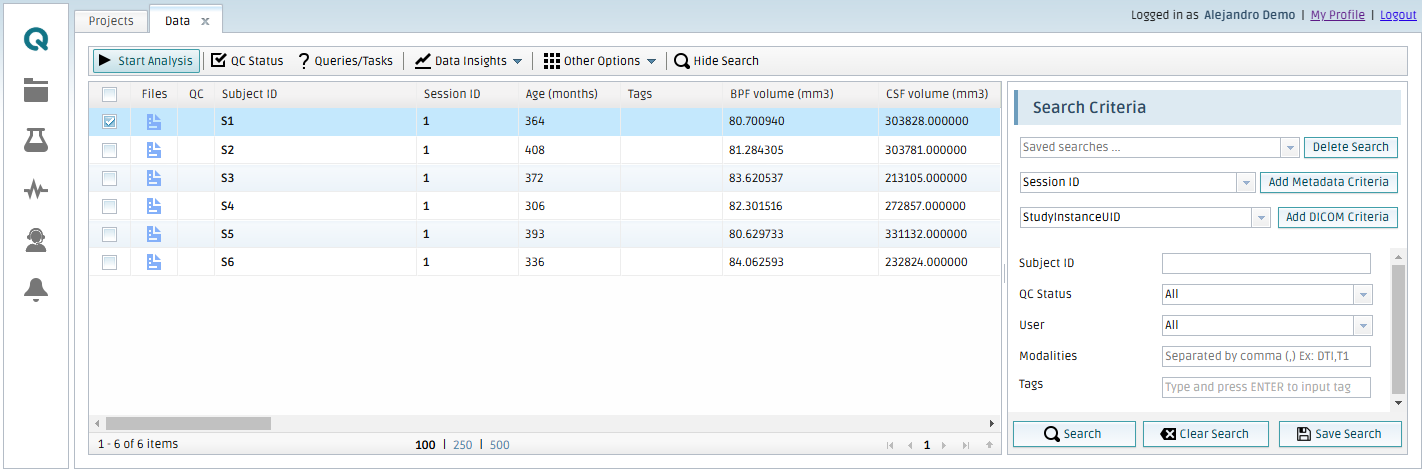
Task: Open the files icon for subject S3
Action: [154, 178]
